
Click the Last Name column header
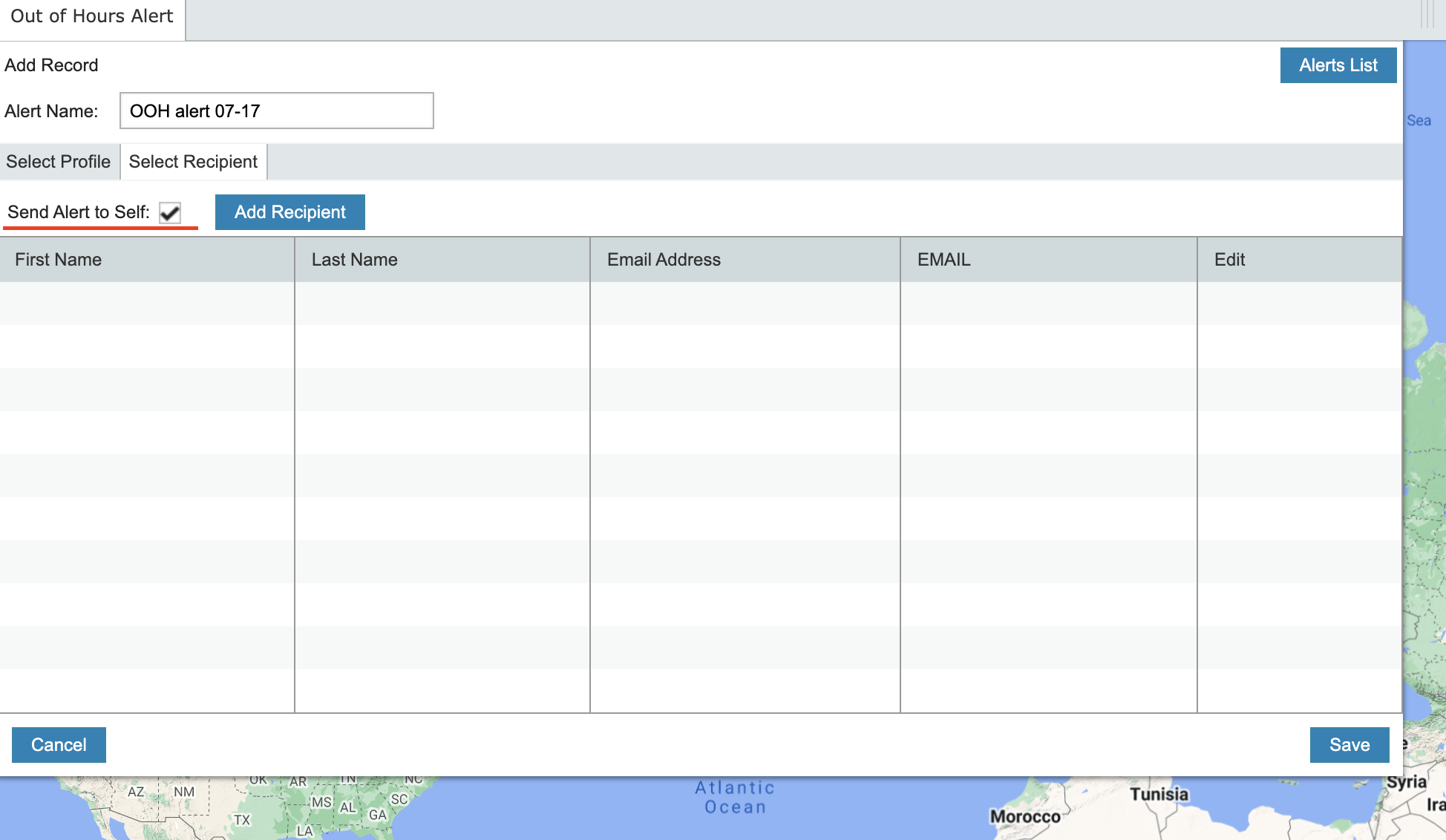pos(354,260)
